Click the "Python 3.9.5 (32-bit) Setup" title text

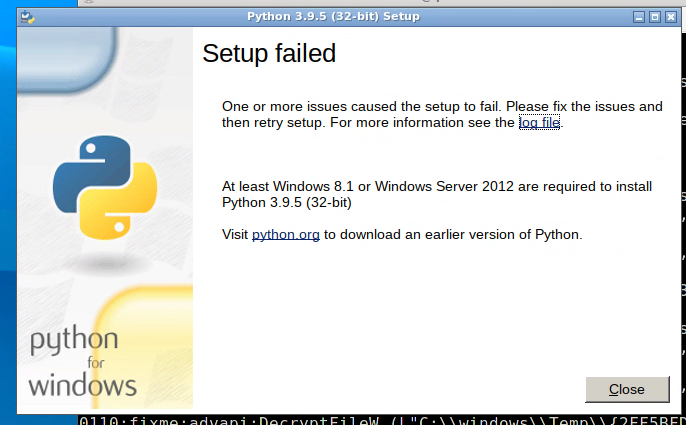coord(333,17)
